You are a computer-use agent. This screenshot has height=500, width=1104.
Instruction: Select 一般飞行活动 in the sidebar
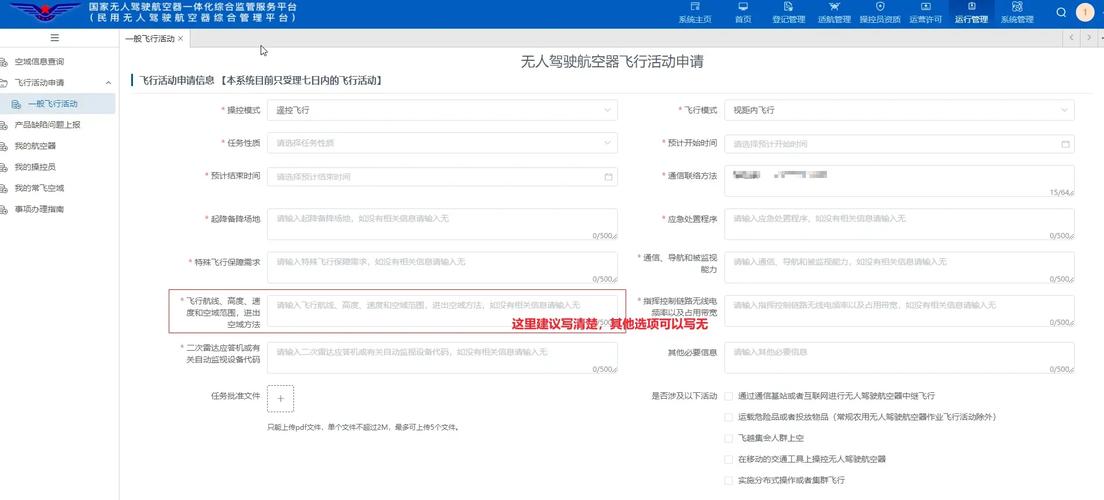pyautogui.click(x=58, y=104)
